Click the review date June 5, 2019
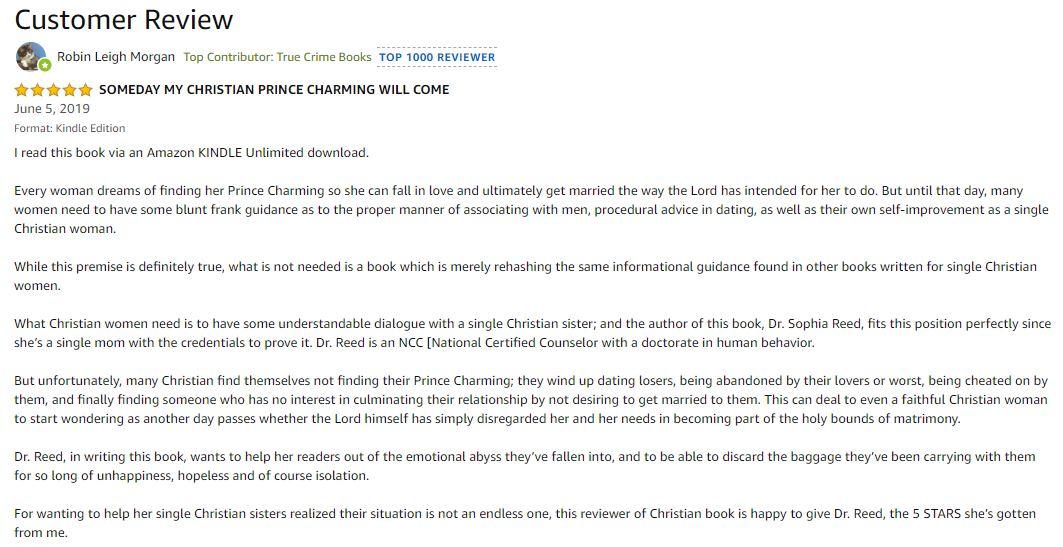This screenshot has width=1063, height=547. coord(52,109)
